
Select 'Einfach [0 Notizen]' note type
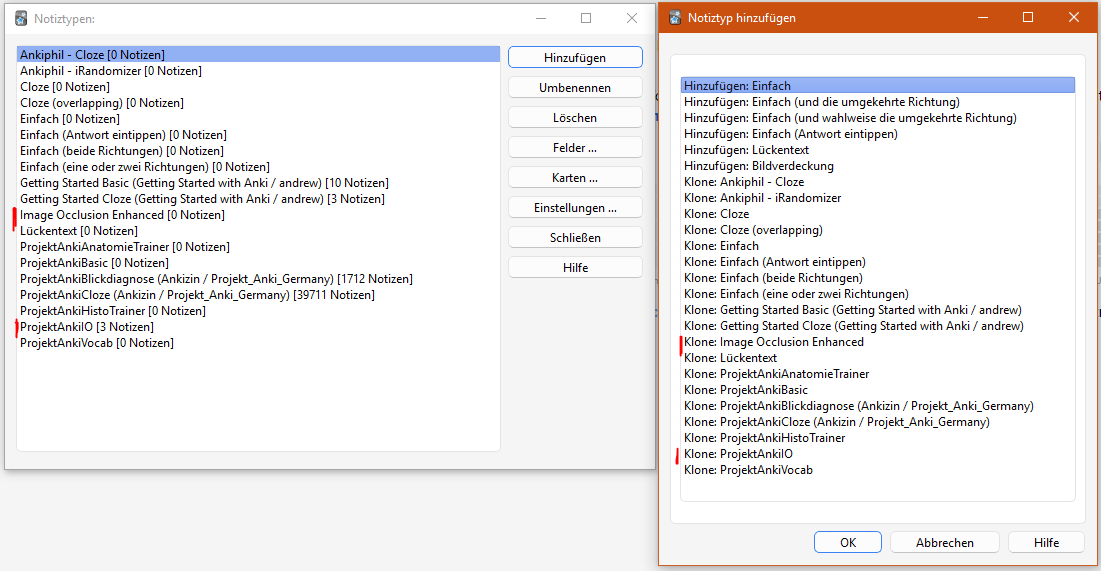(x=258, y=119)
